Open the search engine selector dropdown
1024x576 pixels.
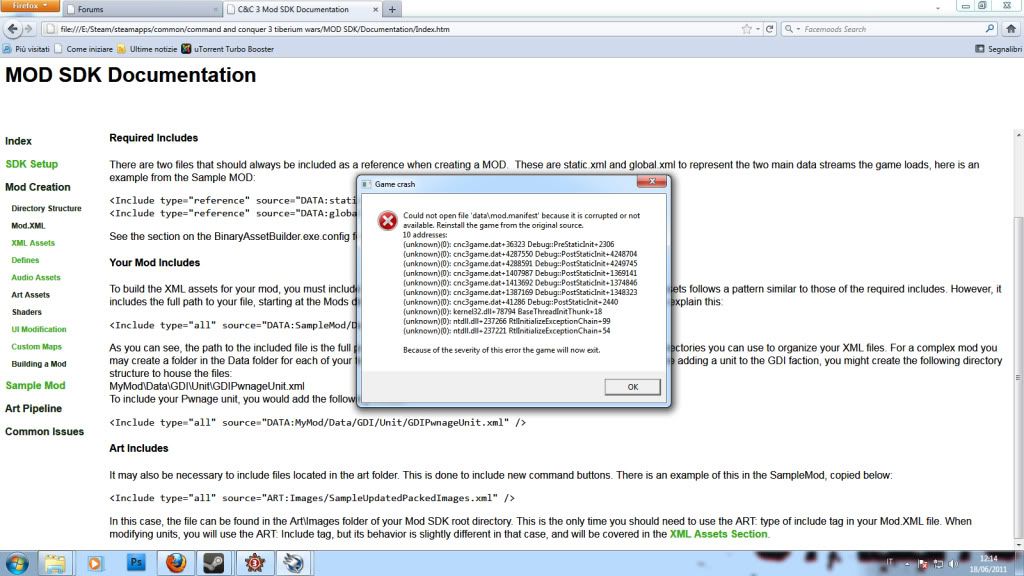[792, 29]
